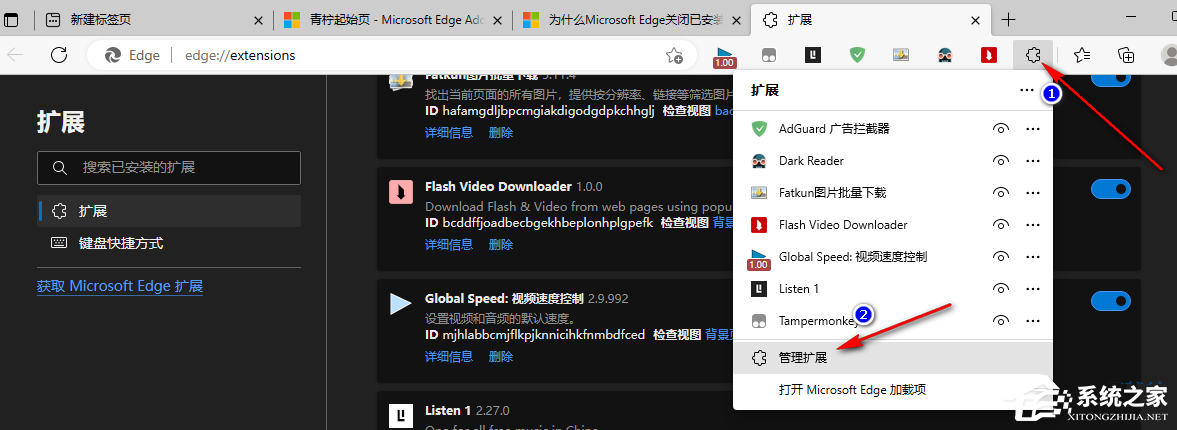Toggle Fatkun toolbar visibility eye

(1000, 193)
